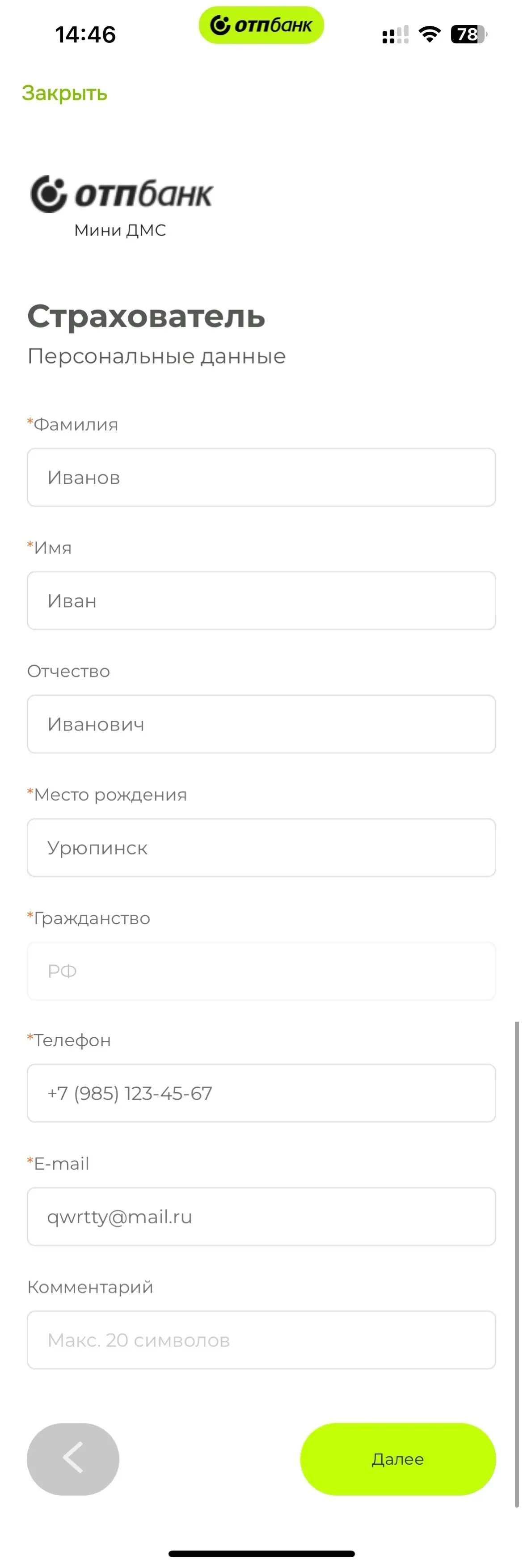
Task: Tap the cellular signal bars icon
Action: click(395, 35)
